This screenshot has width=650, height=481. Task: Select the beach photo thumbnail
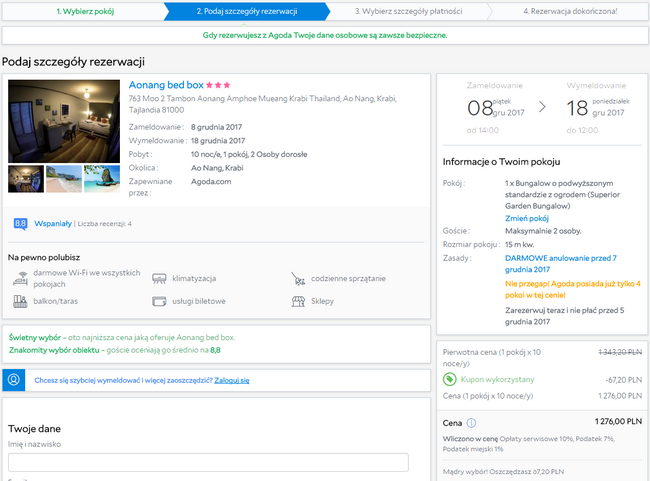click(x=64, y=179)
